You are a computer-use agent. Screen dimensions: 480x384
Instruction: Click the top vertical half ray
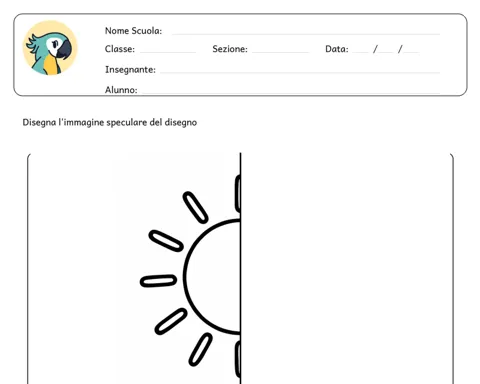238,194
